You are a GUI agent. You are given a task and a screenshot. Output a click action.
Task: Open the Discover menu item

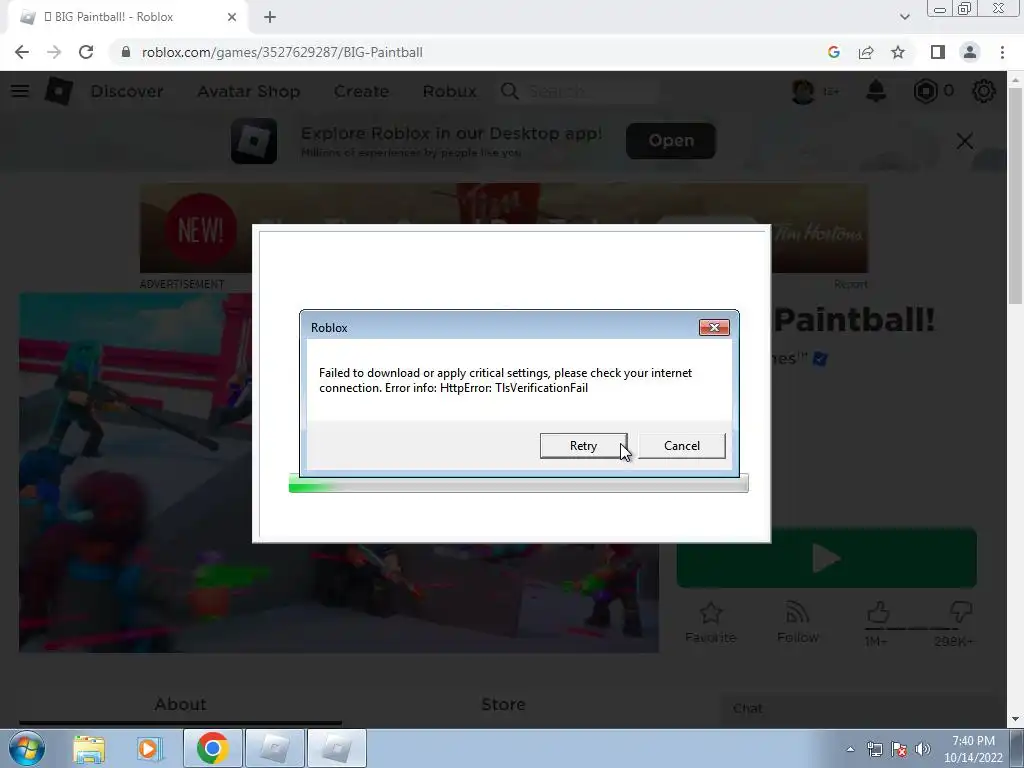coord(127,91)
